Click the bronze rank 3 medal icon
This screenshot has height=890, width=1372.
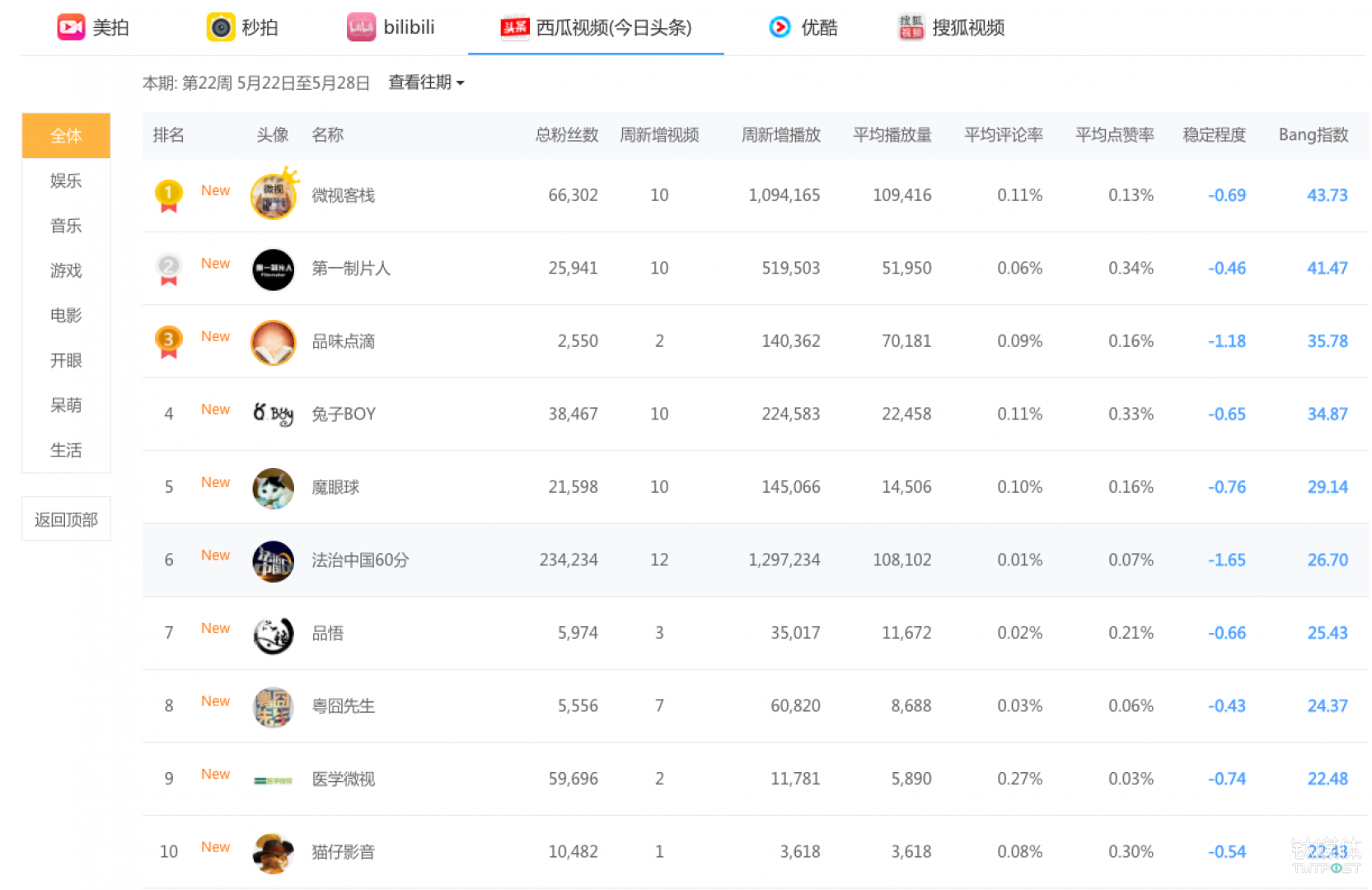[x=168, y=342]
